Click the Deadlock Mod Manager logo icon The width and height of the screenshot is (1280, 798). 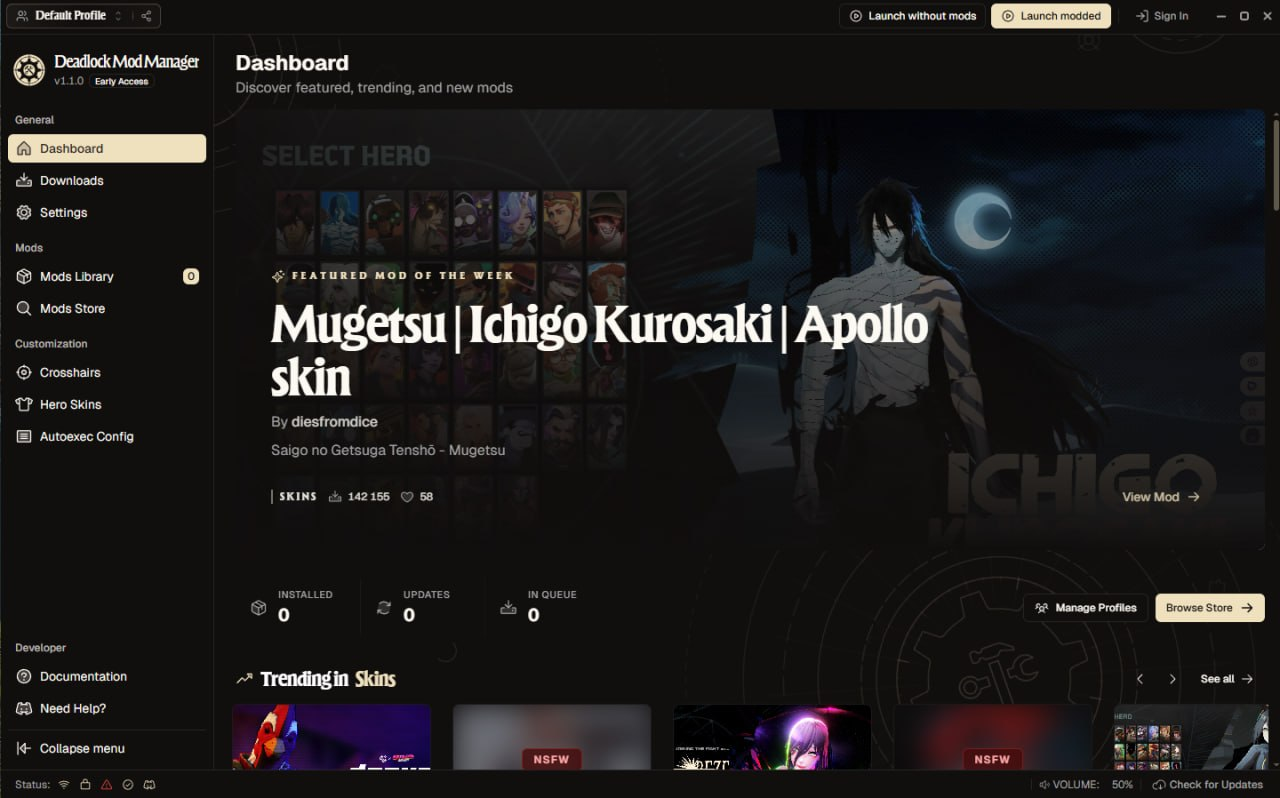(x=29, y=70)
